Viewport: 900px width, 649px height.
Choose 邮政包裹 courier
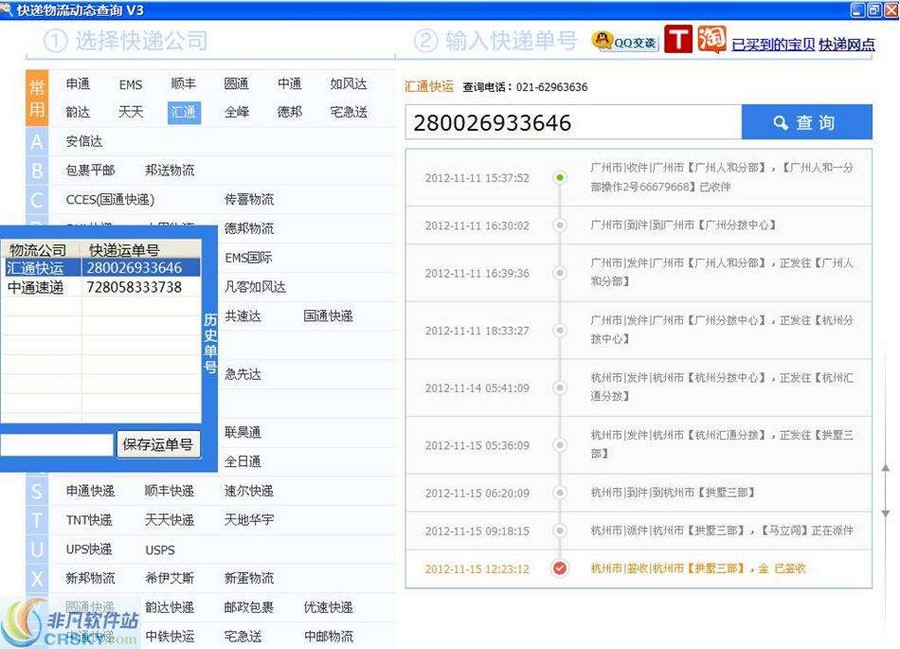249,608
